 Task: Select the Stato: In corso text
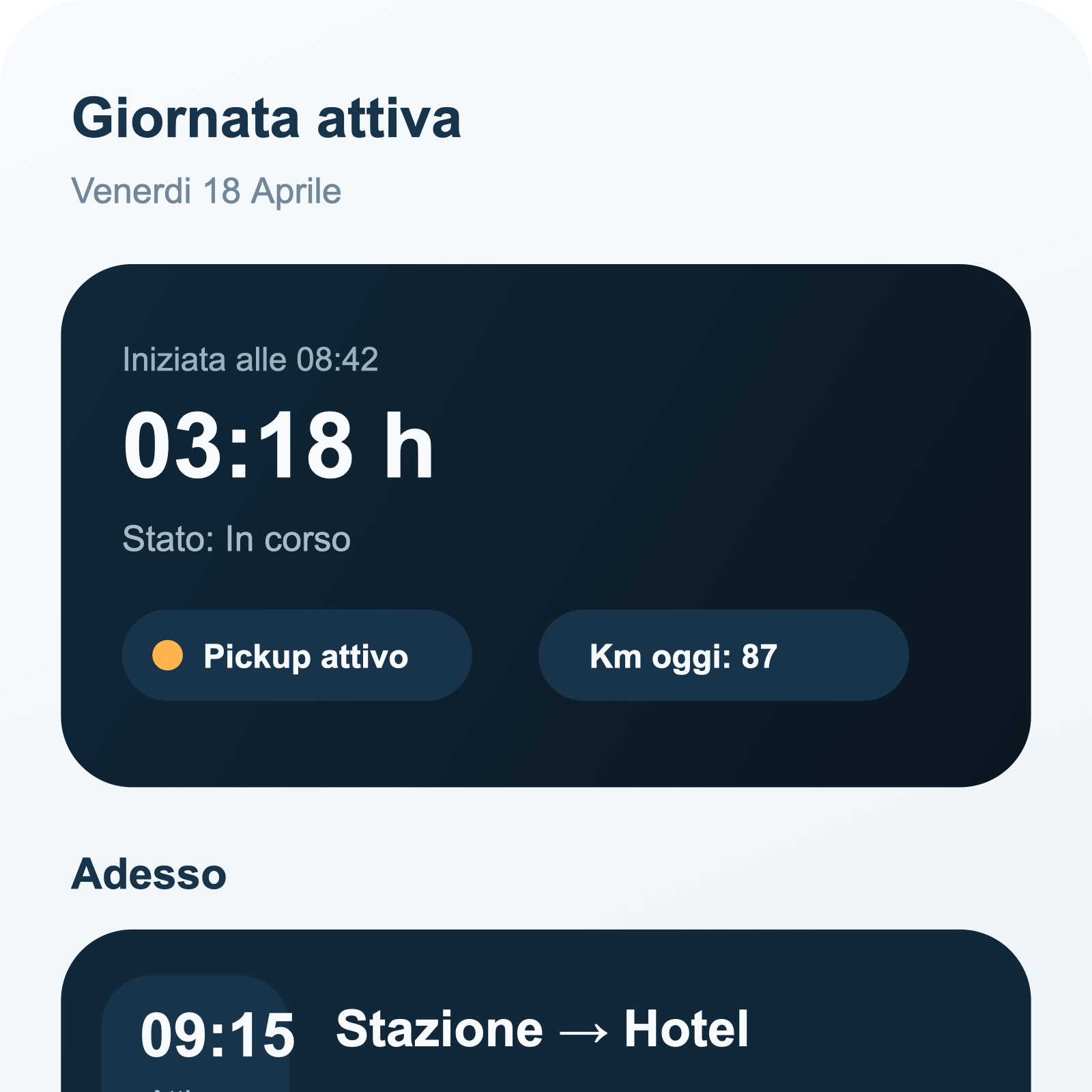pos(235,539)
